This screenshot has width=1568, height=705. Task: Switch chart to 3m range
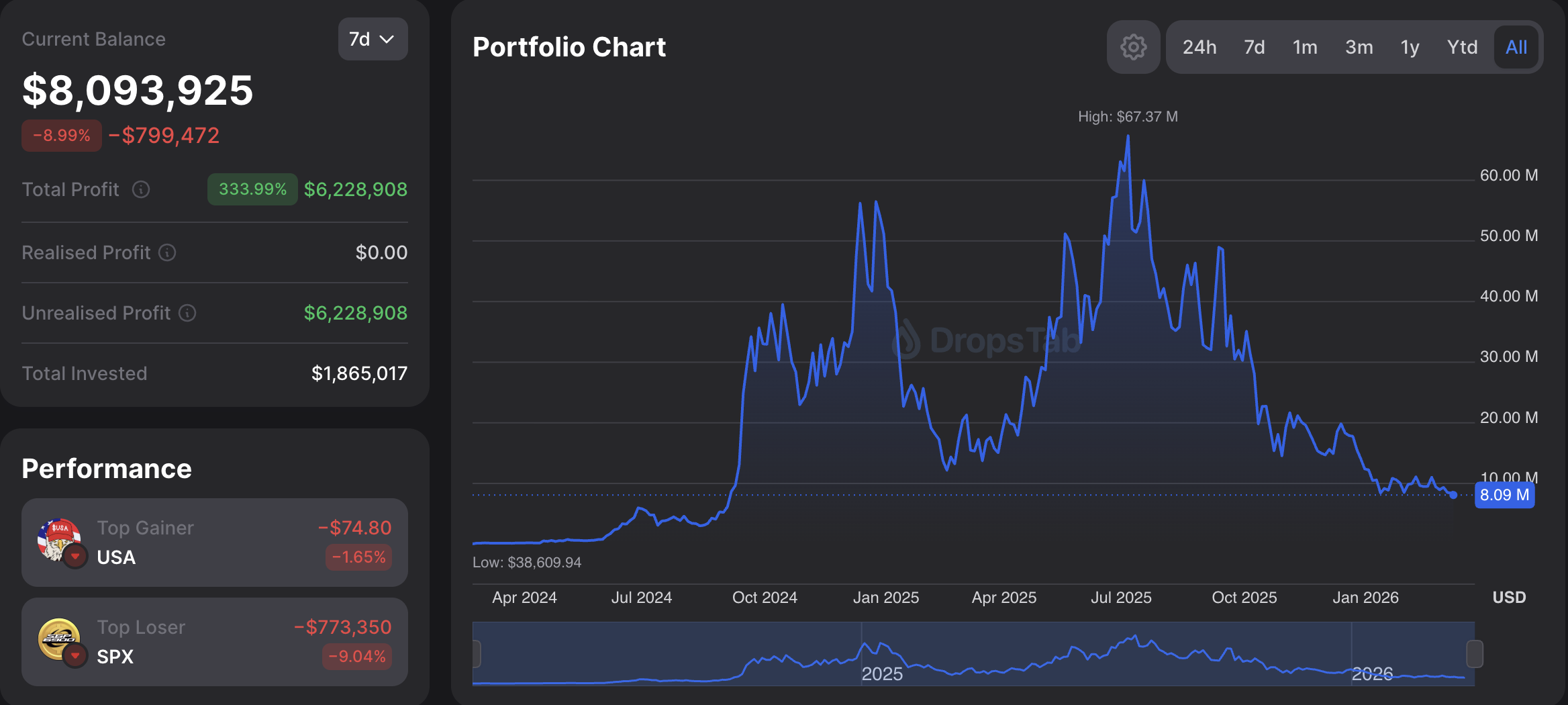click(x=1359, y=47)
